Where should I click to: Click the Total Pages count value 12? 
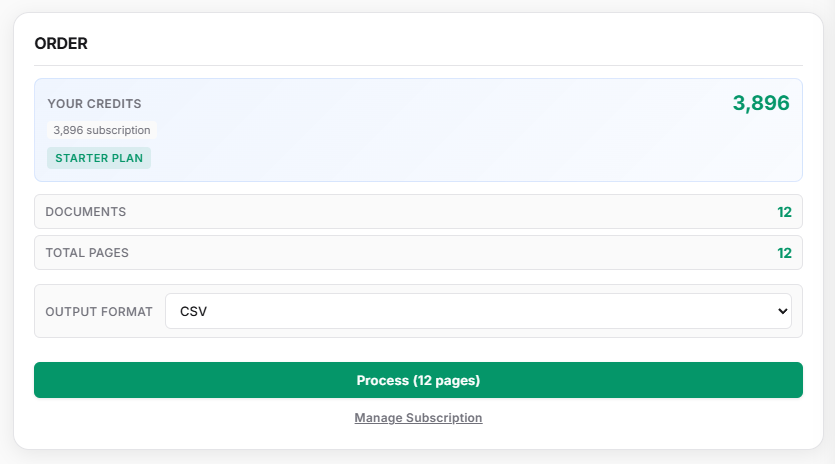(784, 253)
